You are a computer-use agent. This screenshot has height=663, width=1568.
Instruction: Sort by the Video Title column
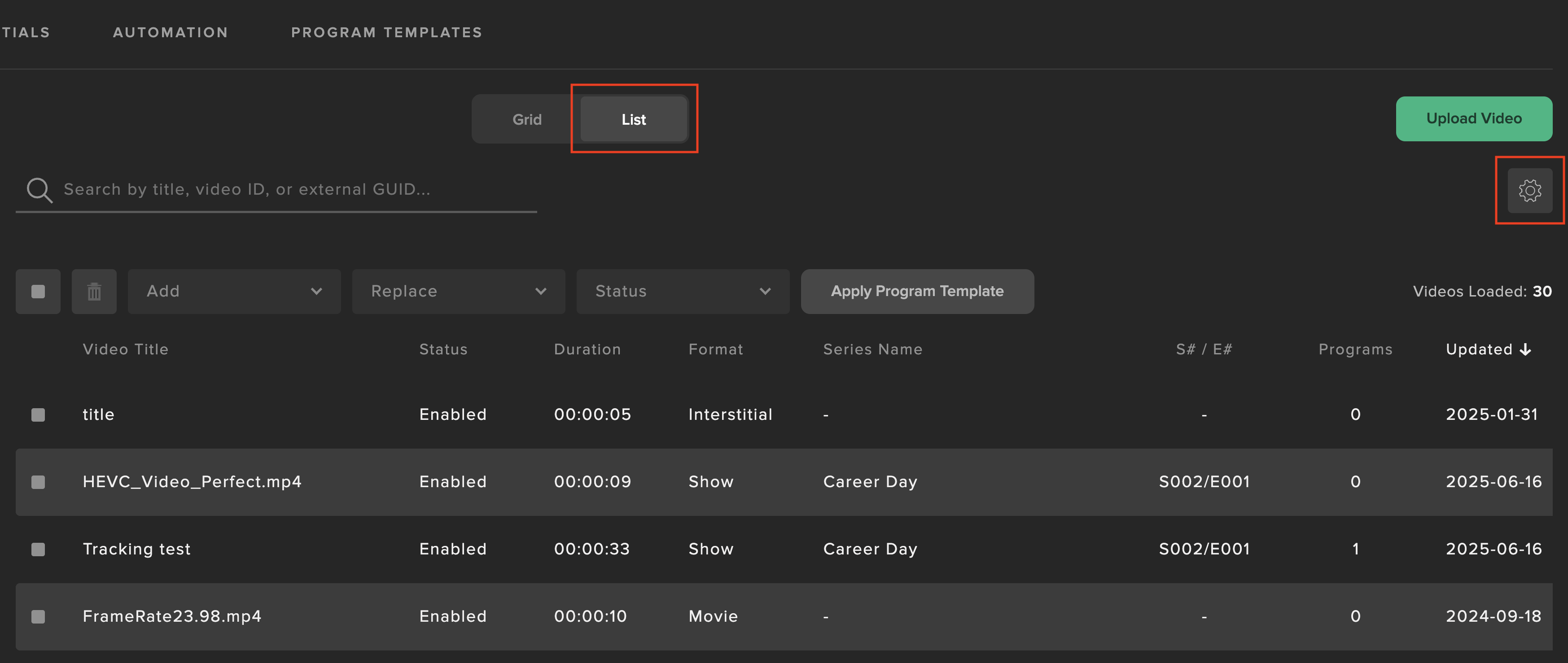click(x=125, y=350)
